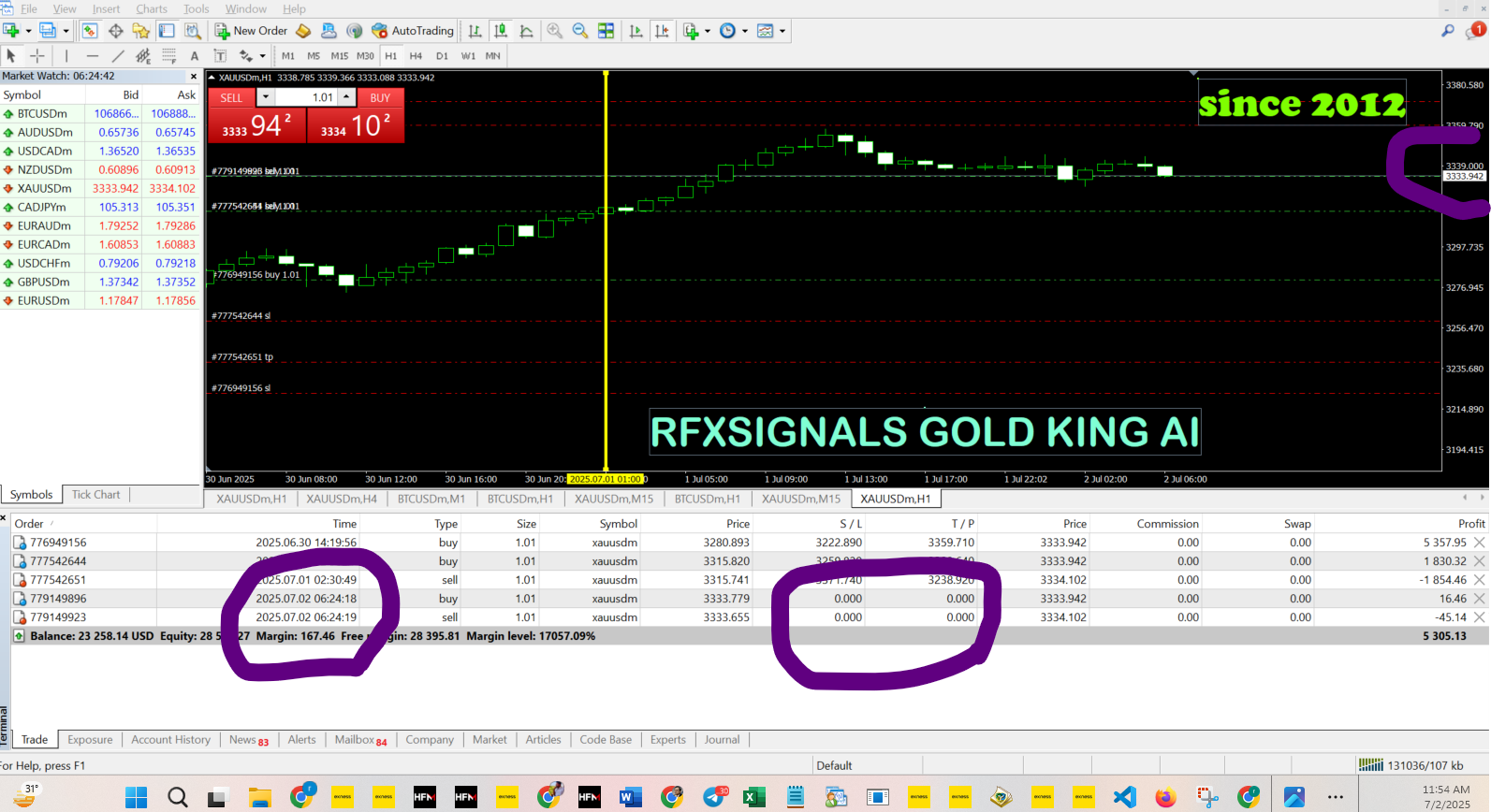
Task: Toggle the Data Window crosshair-target icon
Action: (x=116, y=31)
